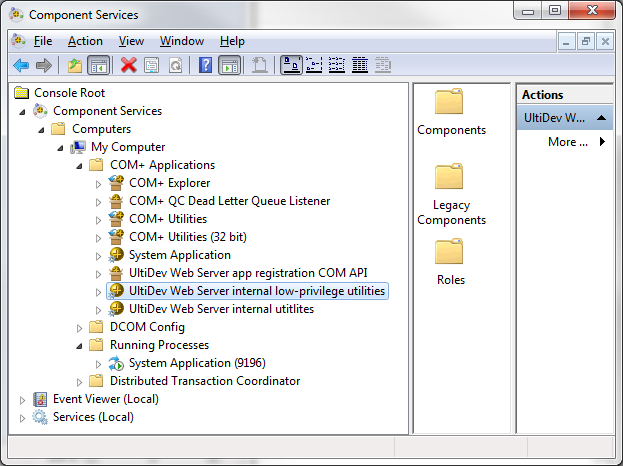Select Services (Local) in the tree
This screenshot has width=623, height=466.
point(93,417)
